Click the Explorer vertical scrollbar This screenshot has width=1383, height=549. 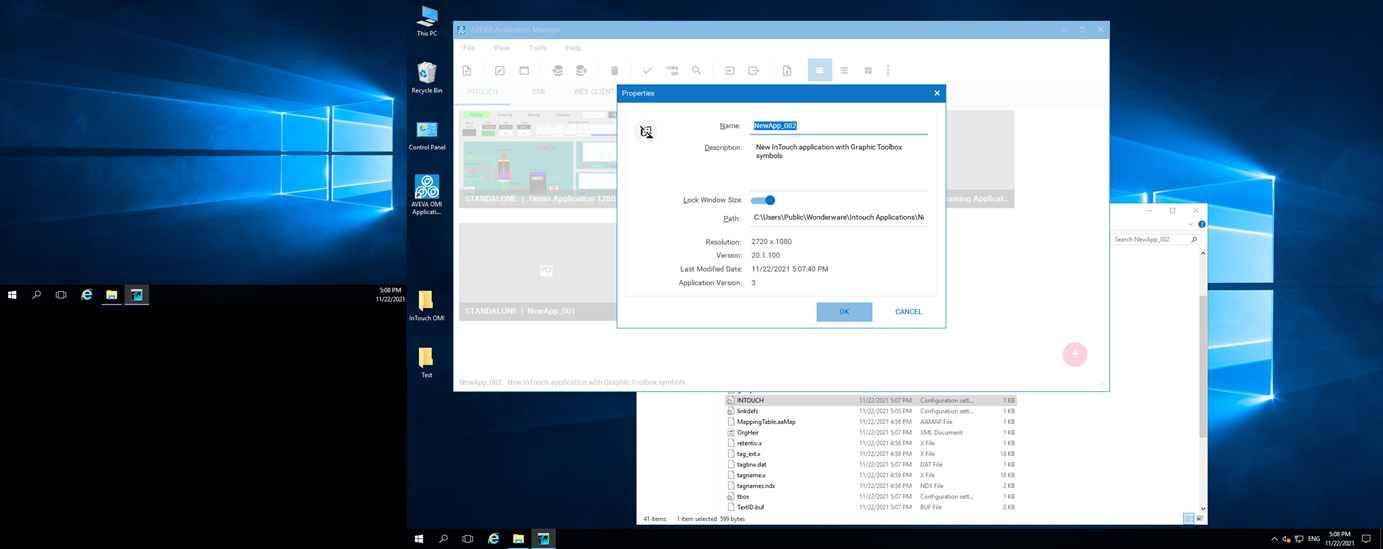coord(1203,380)
